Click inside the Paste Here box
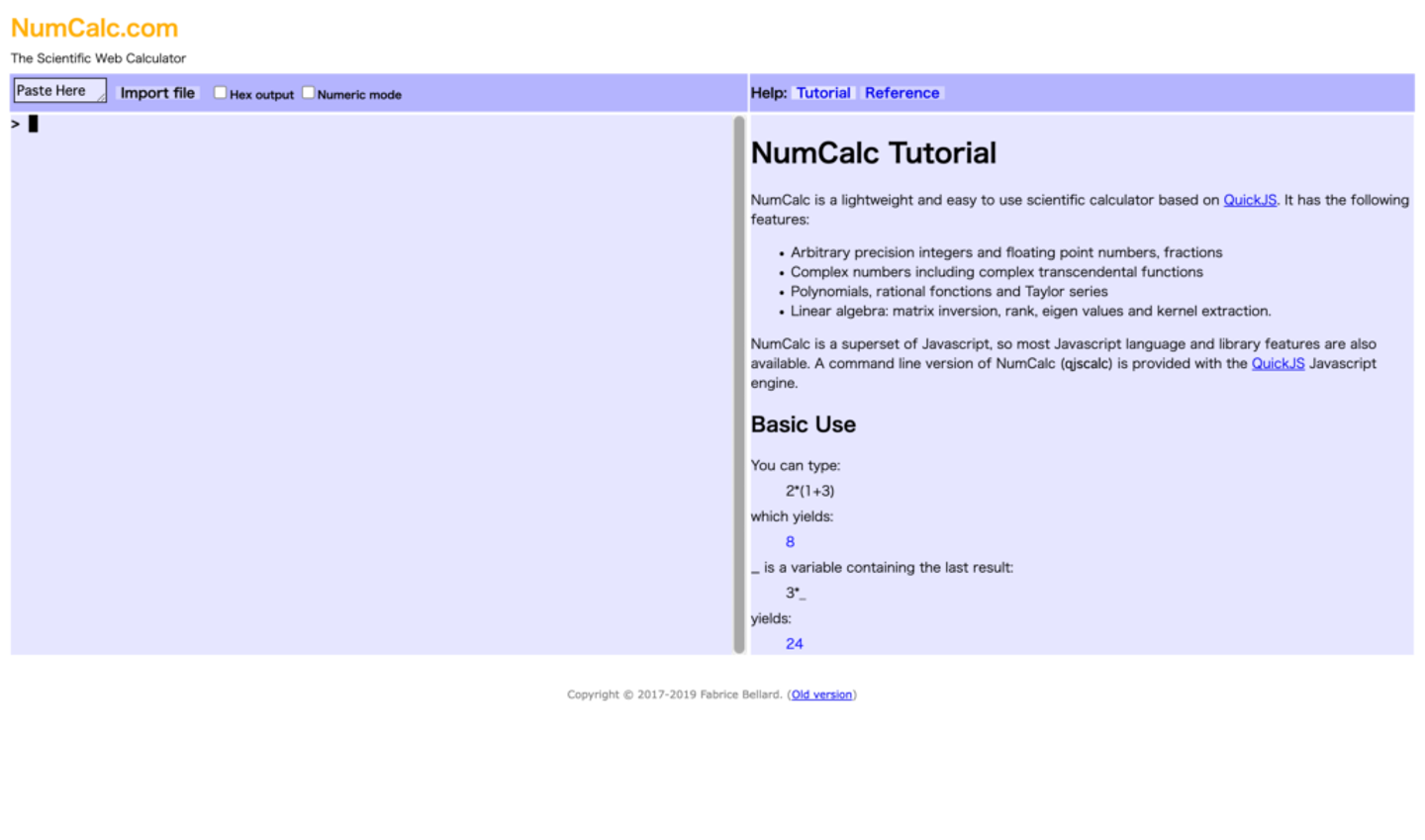Image resolution: width=1425 pixels, height=840 pixels. tap(59, 91)
